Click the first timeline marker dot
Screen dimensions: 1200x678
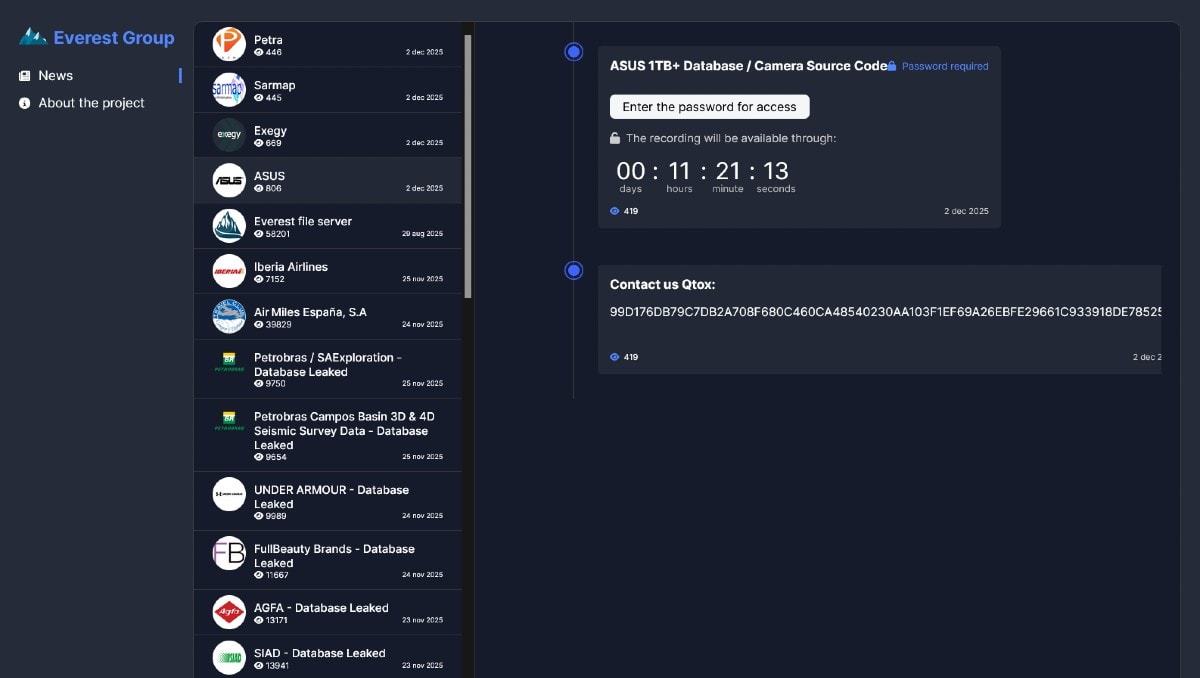[x=574, y=51]
